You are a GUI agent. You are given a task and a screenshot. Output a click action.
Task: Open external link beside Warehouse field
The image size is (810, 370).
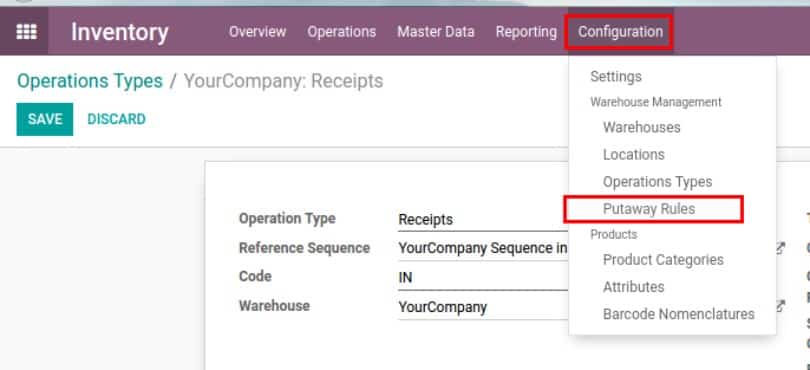click(x=781, y=306)
